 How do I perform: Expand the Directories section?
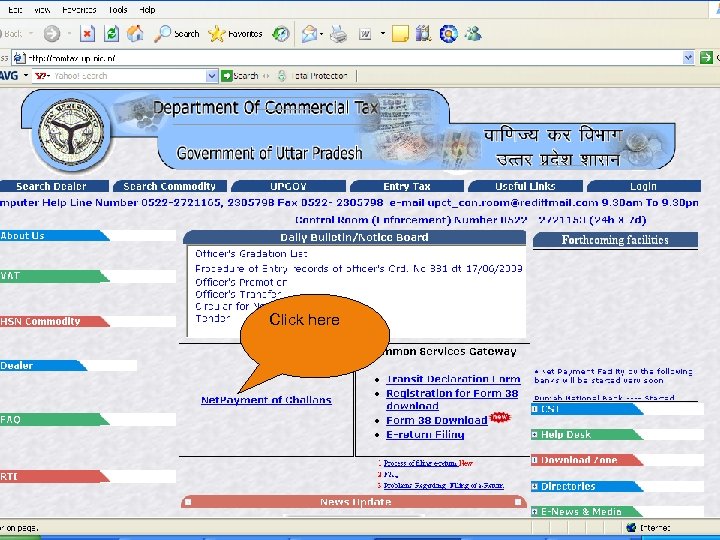tap(534, 486)
